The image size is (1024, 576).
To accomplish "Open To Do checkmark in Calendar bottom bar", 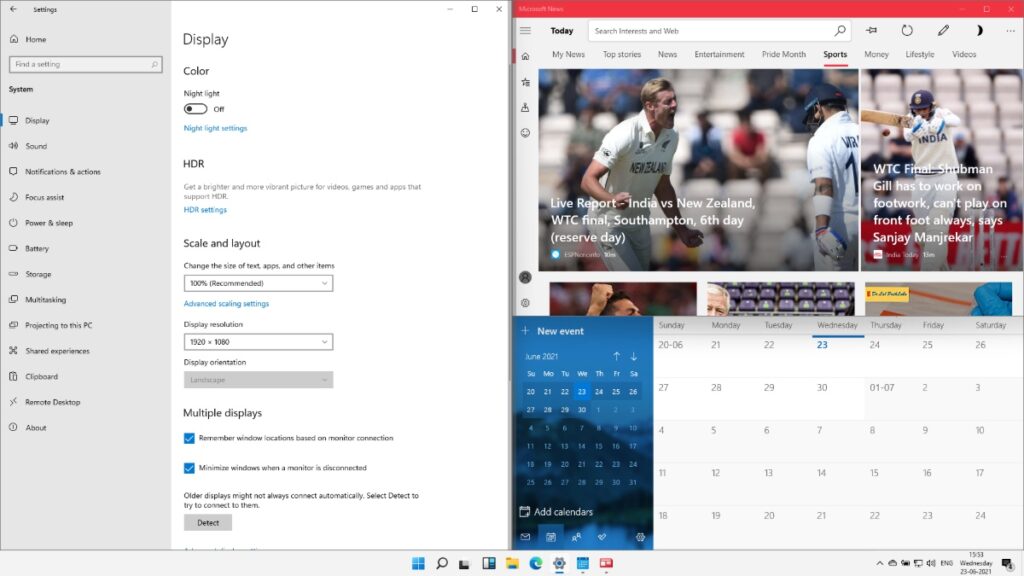I will tap(601, 537).
